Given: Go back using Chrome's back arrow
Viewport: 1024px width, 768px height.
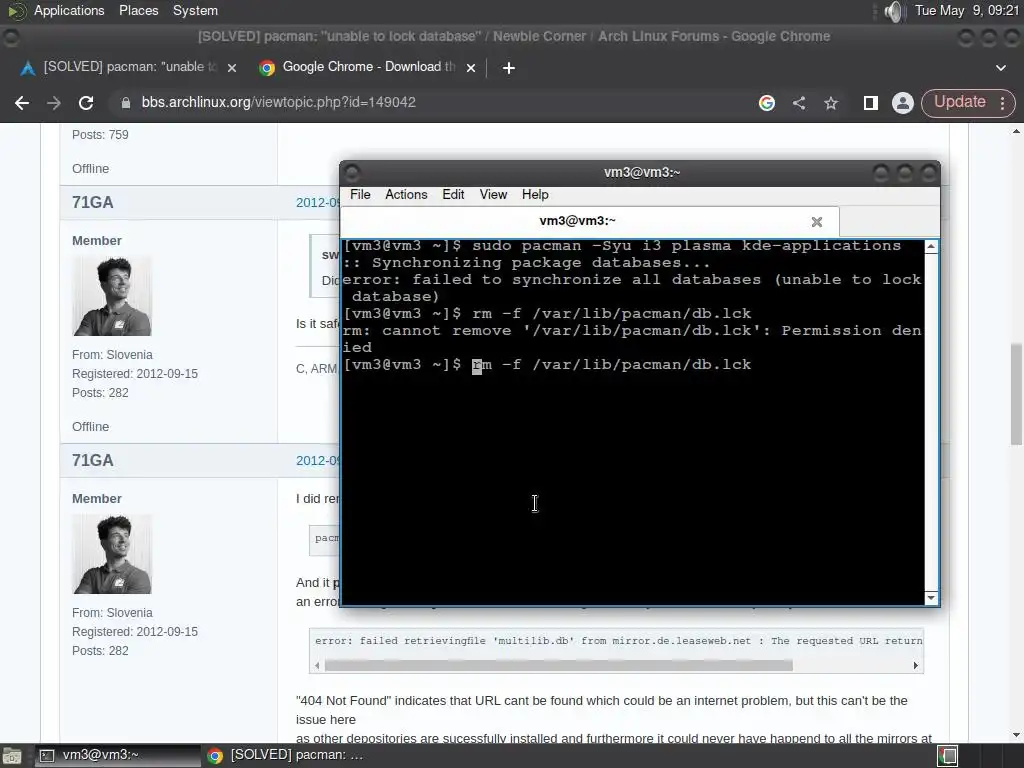Looking at the screenshot, I should 22,103.
